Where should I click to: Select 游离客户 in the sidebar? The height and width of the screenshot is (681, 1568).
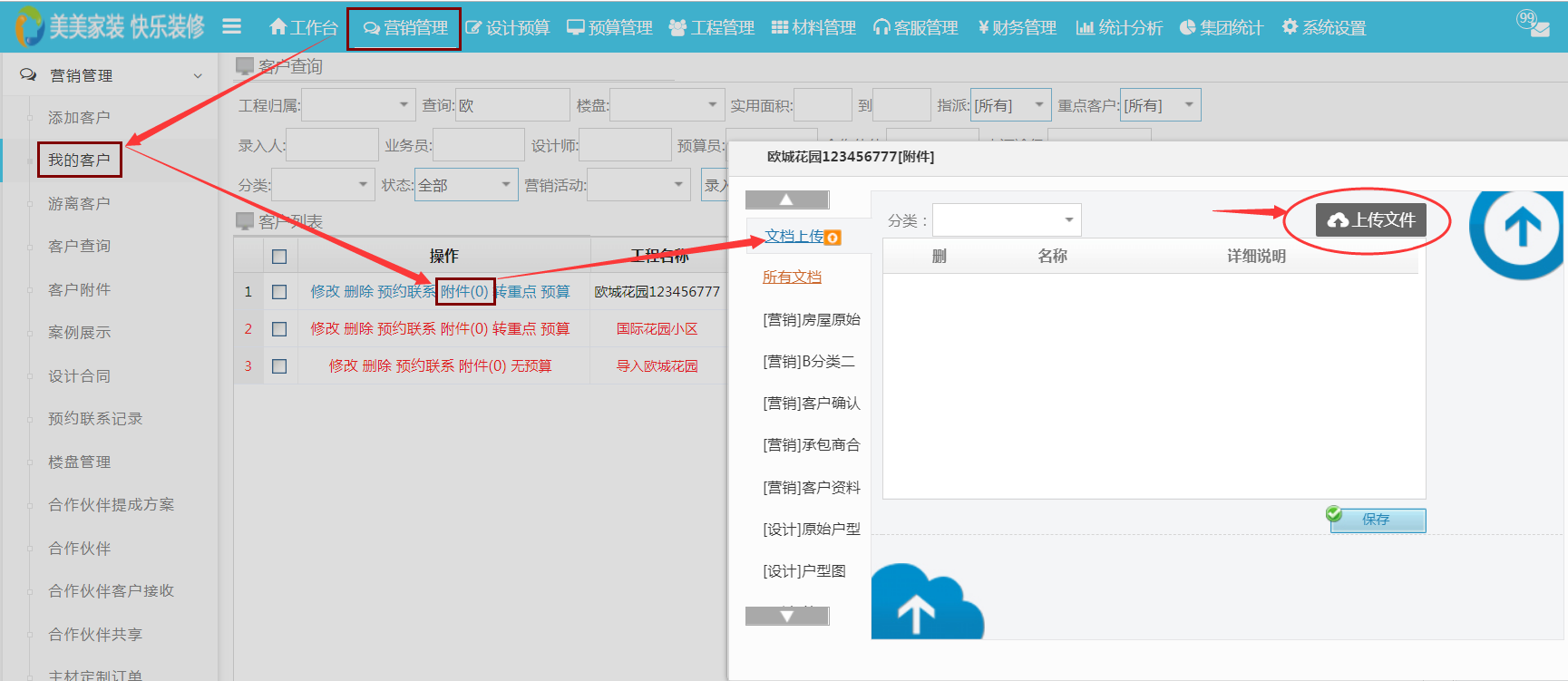pos(79,203)
